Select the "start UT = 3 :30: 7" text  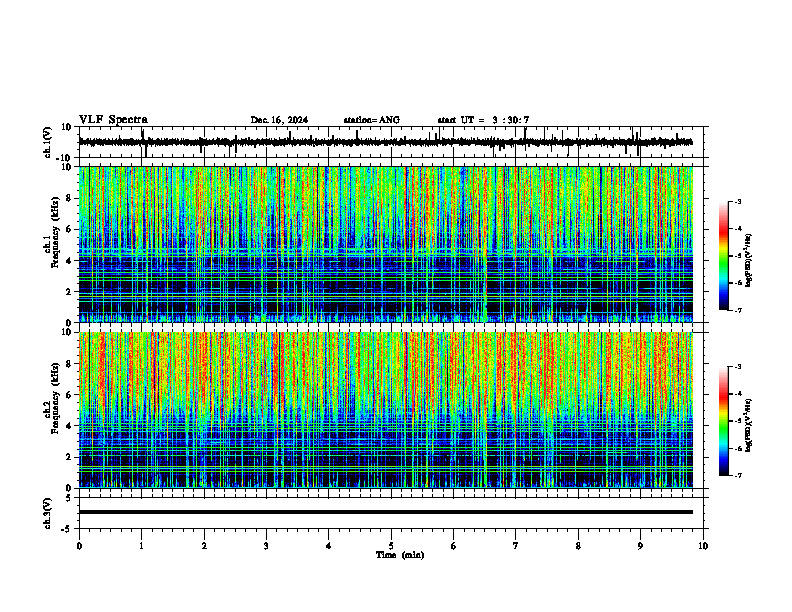(x=483, y=120)
